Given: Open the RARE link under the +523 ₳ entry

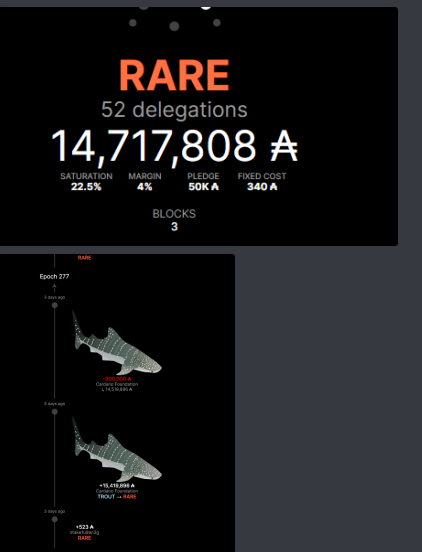Looking at the screenshot, I should click(84, 538).
